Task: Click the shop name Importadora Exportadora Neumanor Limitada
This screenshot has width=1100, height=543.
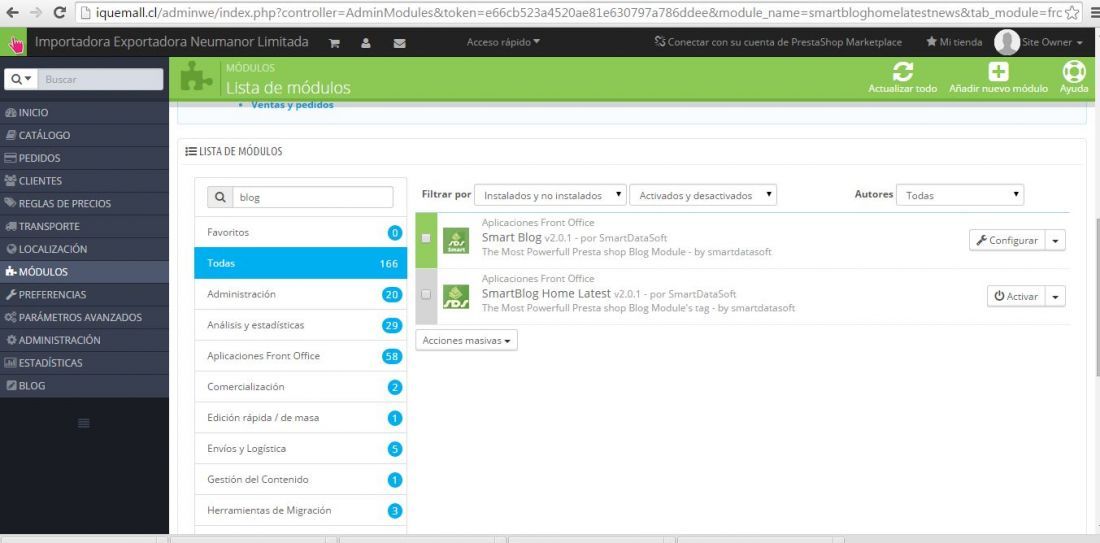Action: click(x=172, y=41)
